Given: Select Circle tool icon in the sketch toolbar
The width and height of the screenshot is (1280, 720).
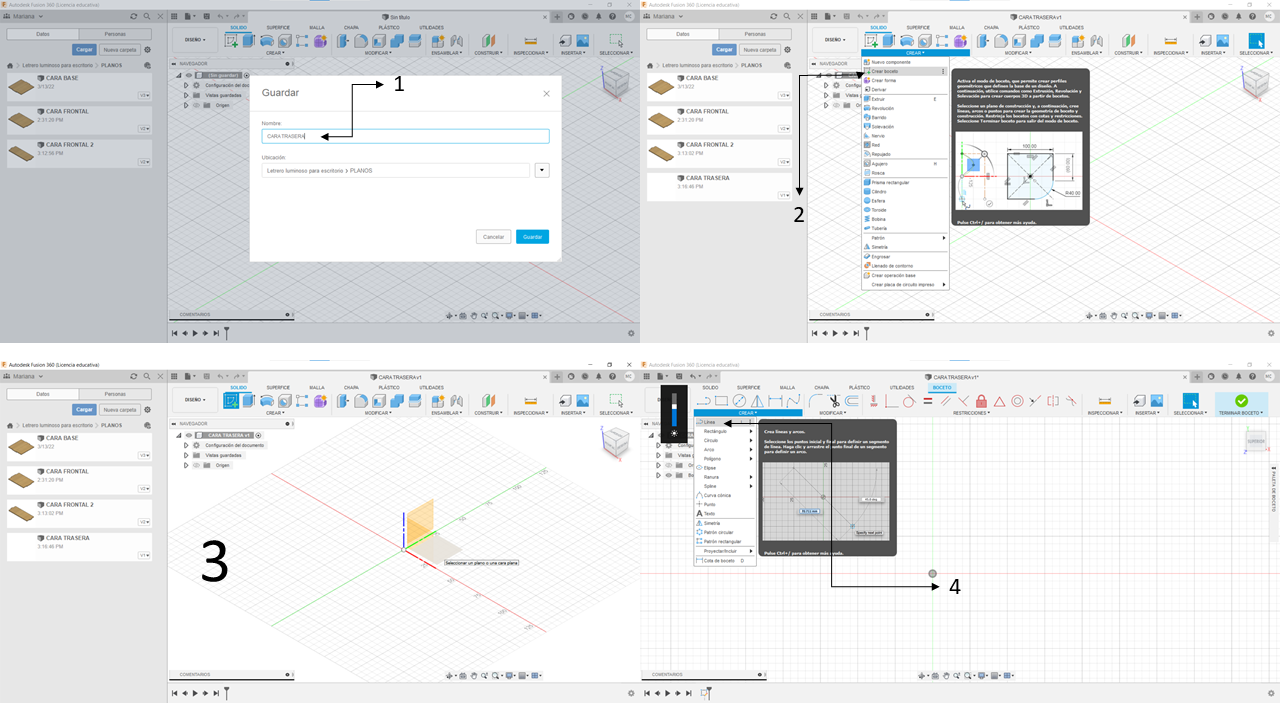Looking at the screenshot, I should point(741,401).
